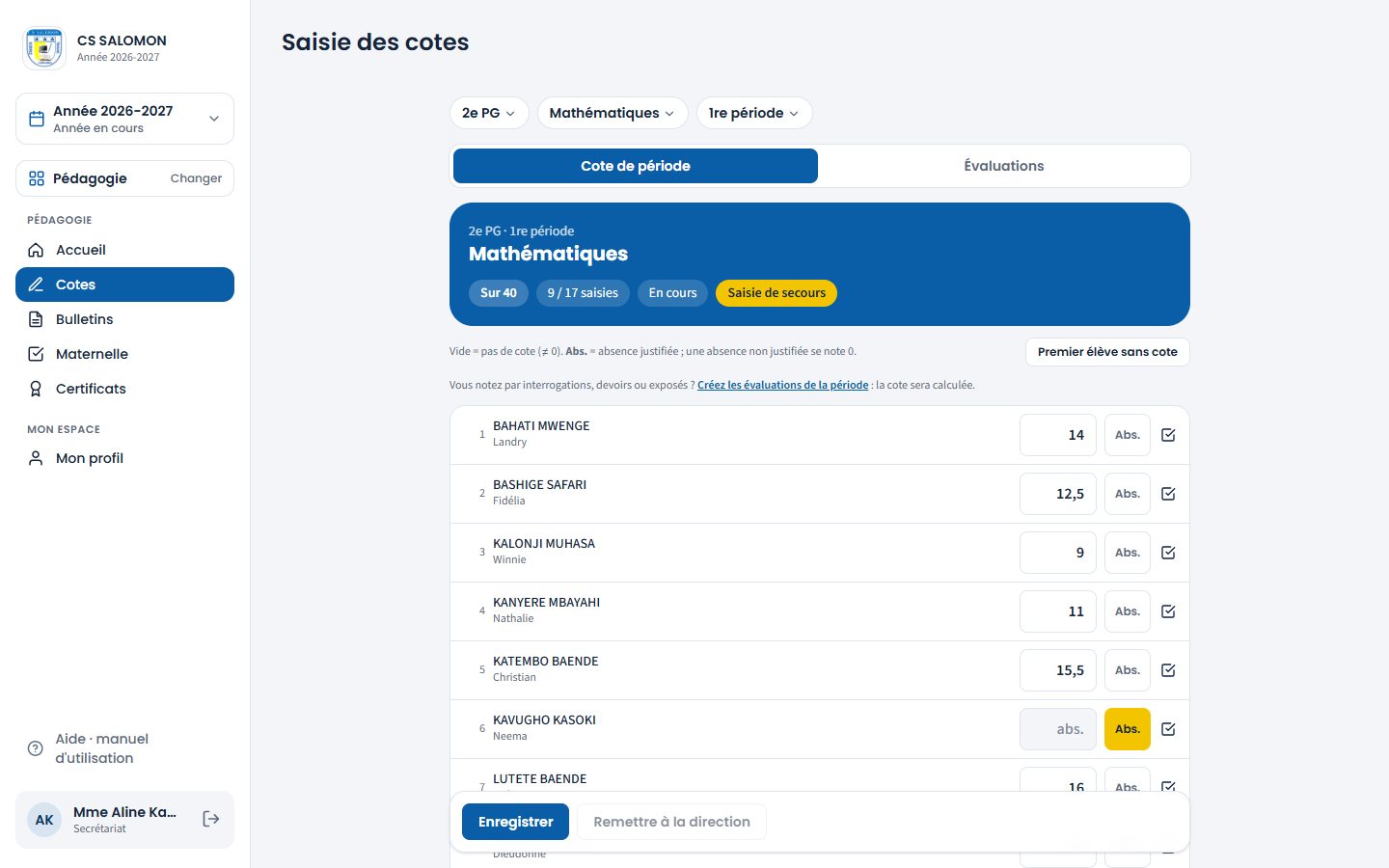Screen dimensions: 1389x868
Task: Click the cote field showing 12,5
Action: [x=1058, y=494]
